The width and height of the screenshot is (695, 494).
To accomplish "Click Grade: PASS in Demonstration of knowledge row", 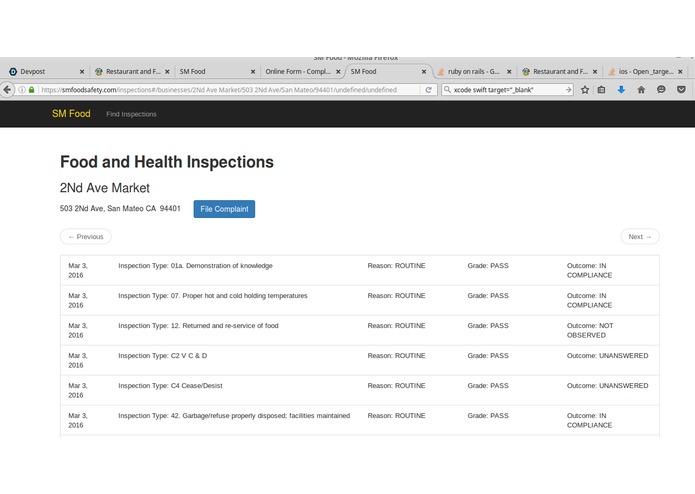I will coord(488,266).
